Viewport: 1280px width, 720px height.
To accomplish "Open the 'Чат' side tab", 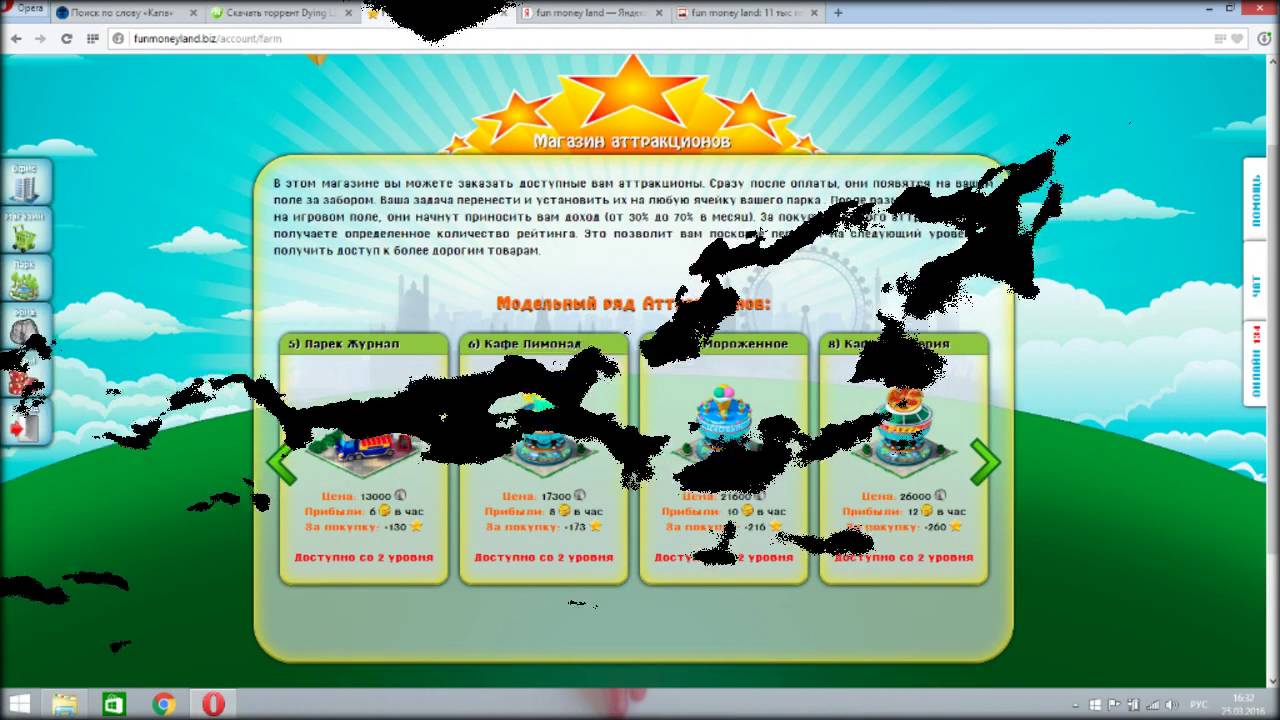I will 1256,281.
